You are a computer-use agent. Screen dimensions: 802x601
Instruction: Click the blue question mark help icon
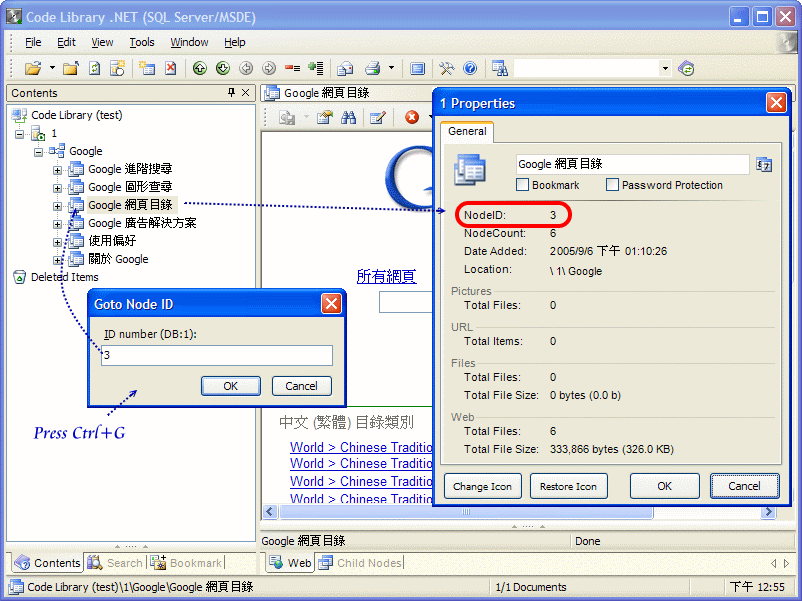click(470, 68)
